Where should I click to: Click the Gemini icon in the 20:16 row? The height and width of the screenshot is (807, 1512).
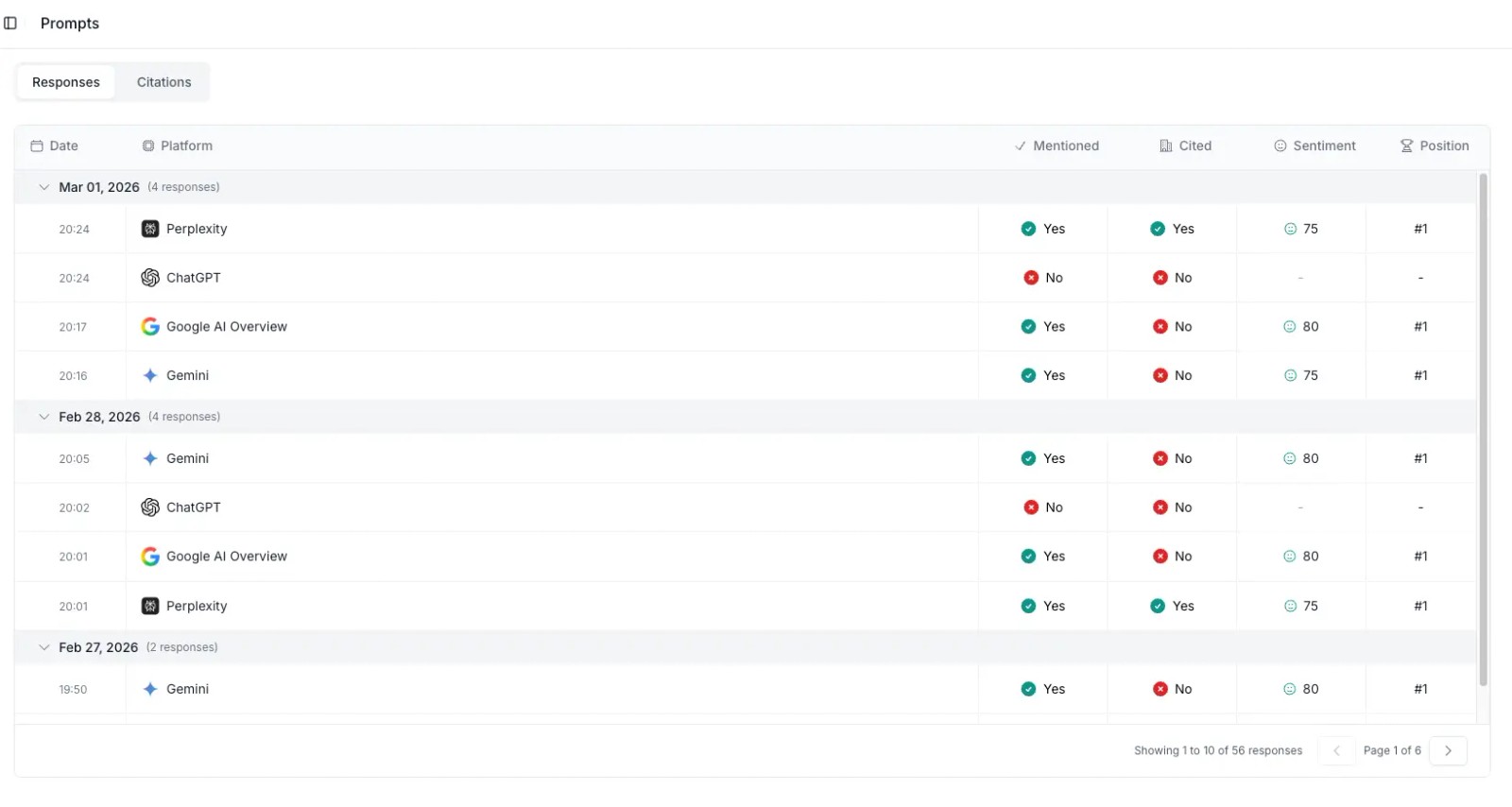tap(150, 375)
